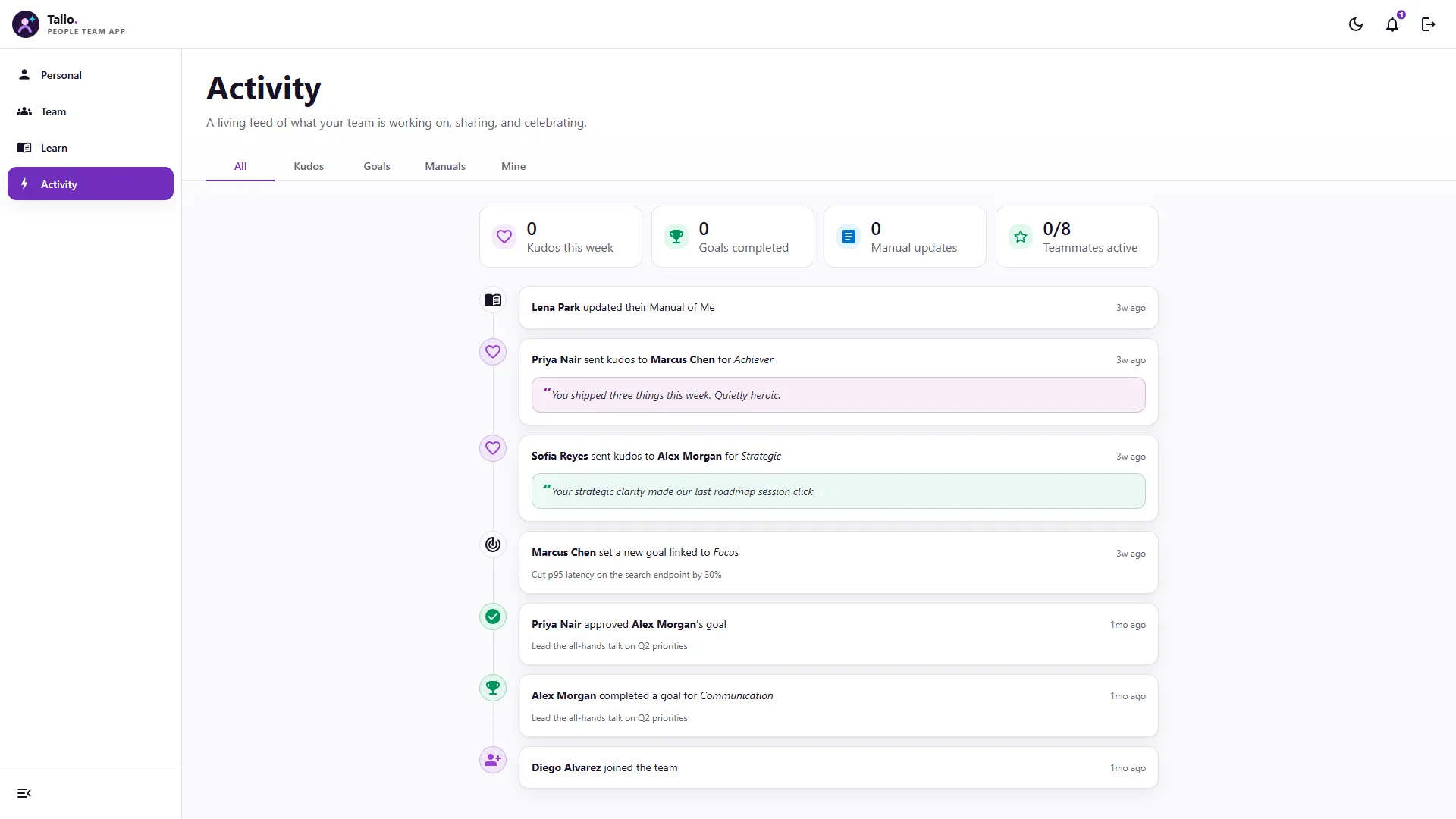Viewport: 1456px width, 819px height.
Task: Click green checkmark icon beside Priya's approval
Action: (493, 617)
